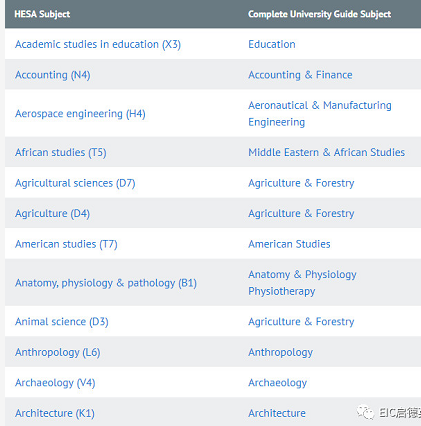
Task: Click Agricultural sciences (D7) link
Action: point(75,183)
